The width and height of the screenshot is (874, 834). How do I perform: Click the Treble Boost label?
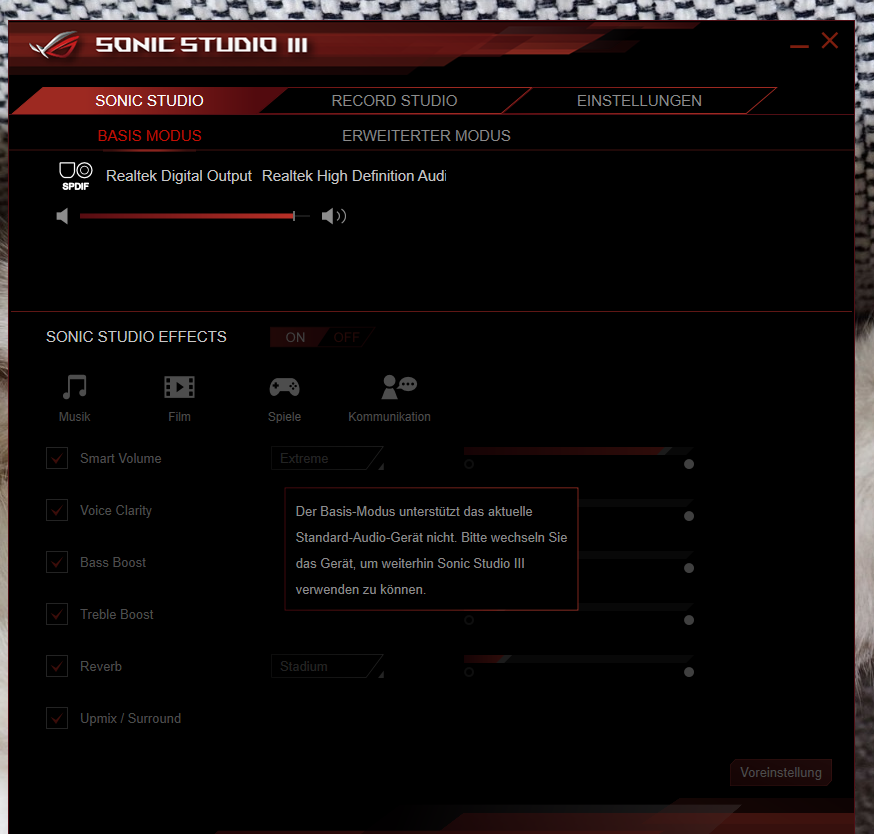[x=116, y=614]
